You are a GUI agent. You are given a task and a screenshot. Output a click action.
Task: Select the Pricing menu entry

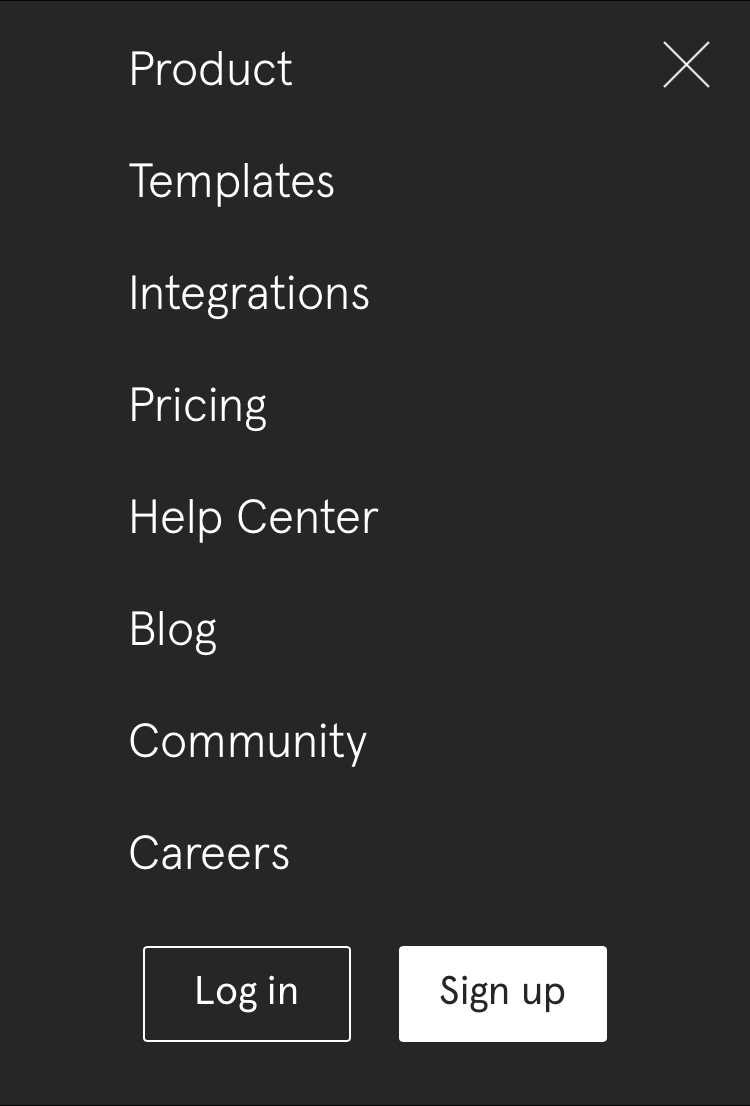(198, 406)
